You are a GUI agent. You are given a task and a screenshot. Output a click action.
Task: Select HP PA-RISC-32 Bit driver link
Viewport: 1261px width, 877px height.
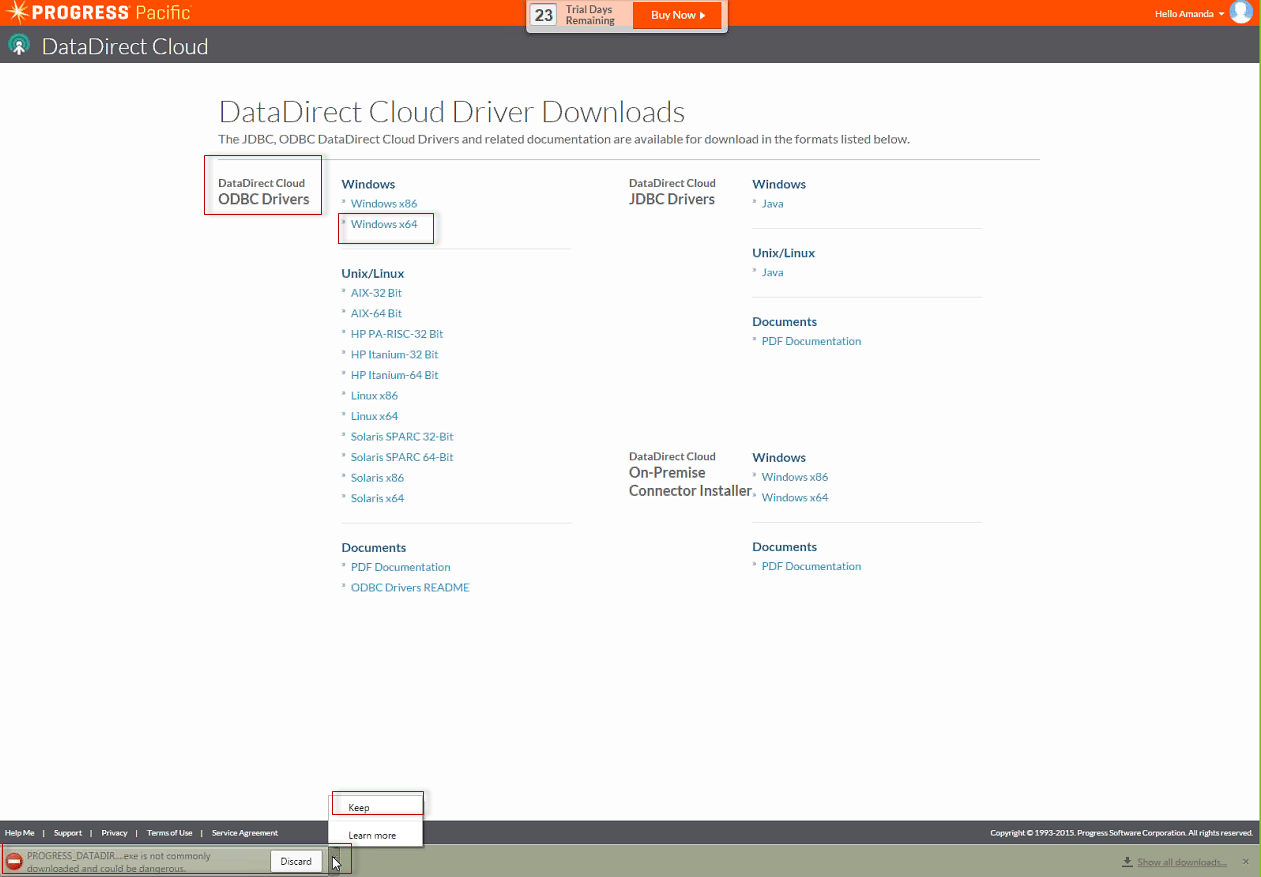click(x=397, y=334)
